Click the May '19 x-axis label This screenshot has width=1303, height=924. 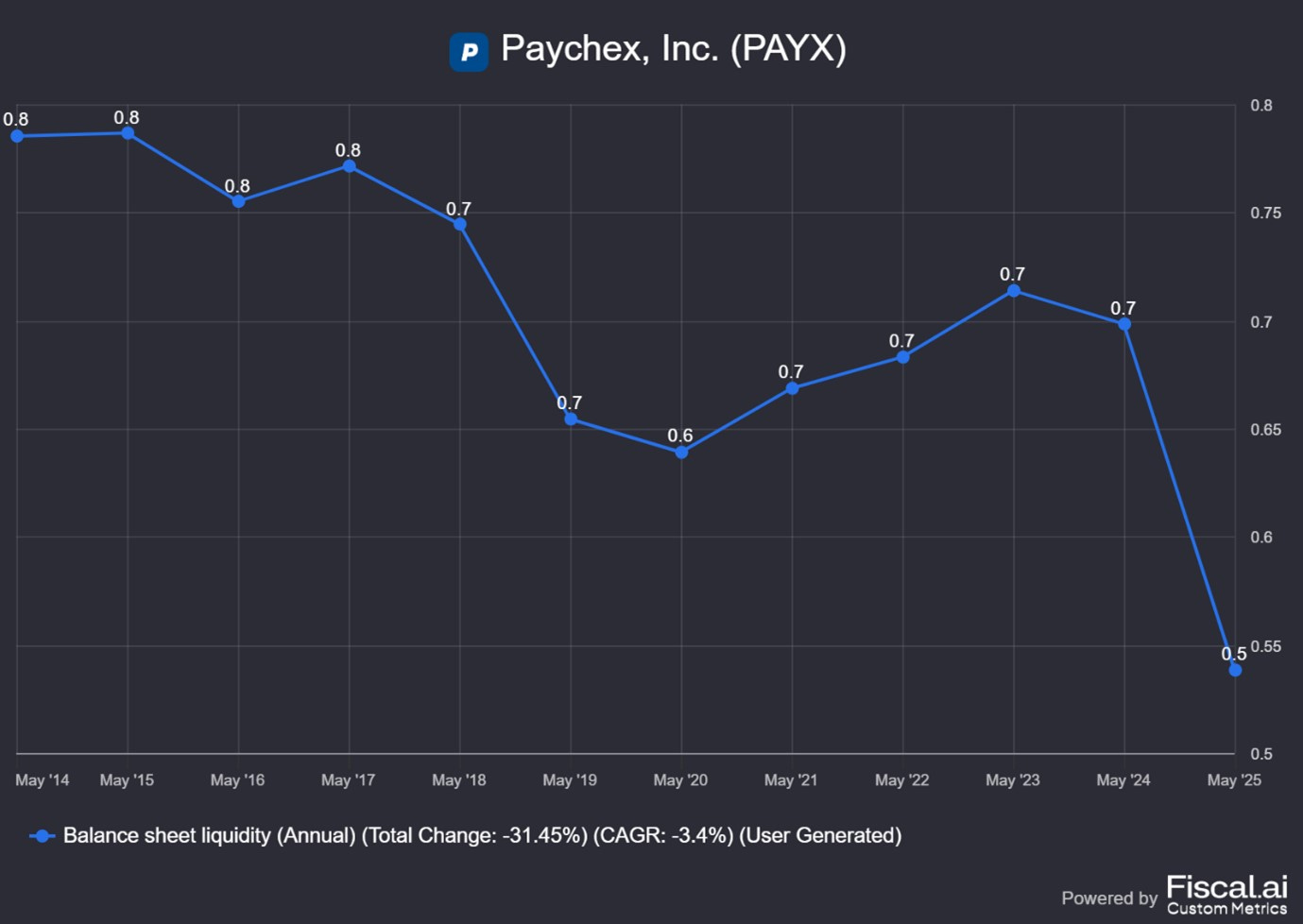tap(570, 780)
